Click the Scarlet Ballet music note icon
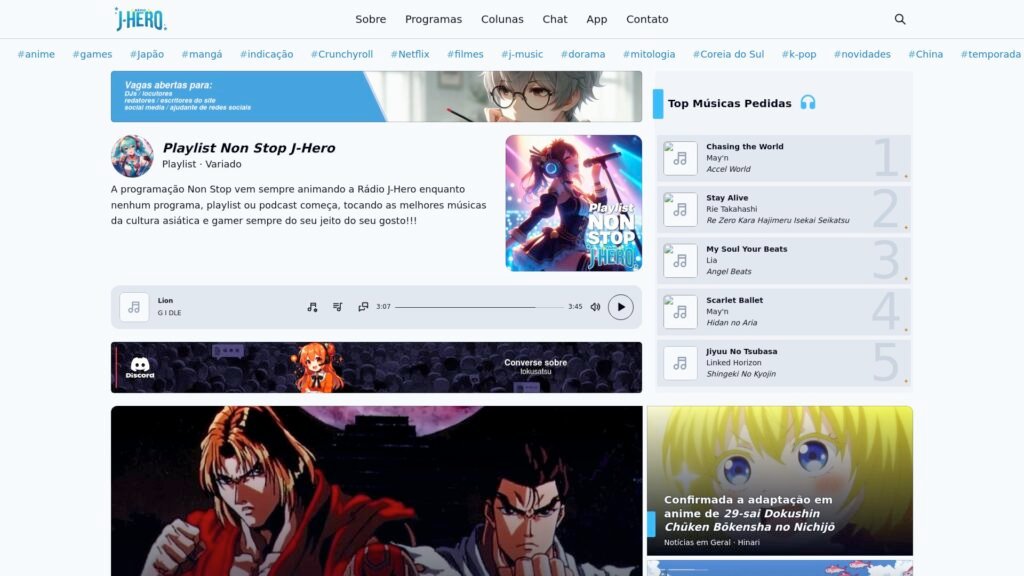Image resolution: width=1024 pixels, height=576 pixels. [x=680, y=312]
